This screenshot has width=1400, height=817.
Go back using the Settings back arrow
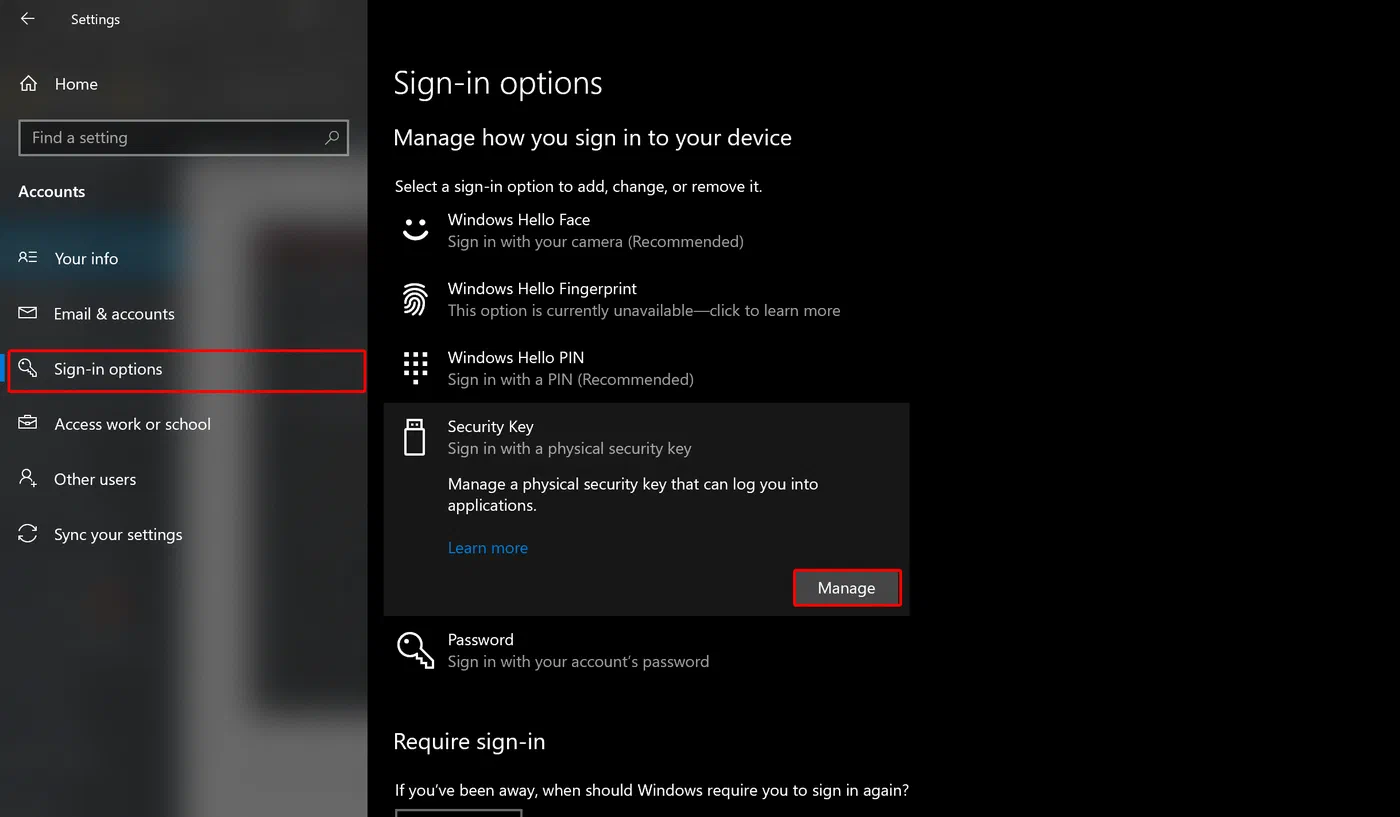click(x=27, y=19)
